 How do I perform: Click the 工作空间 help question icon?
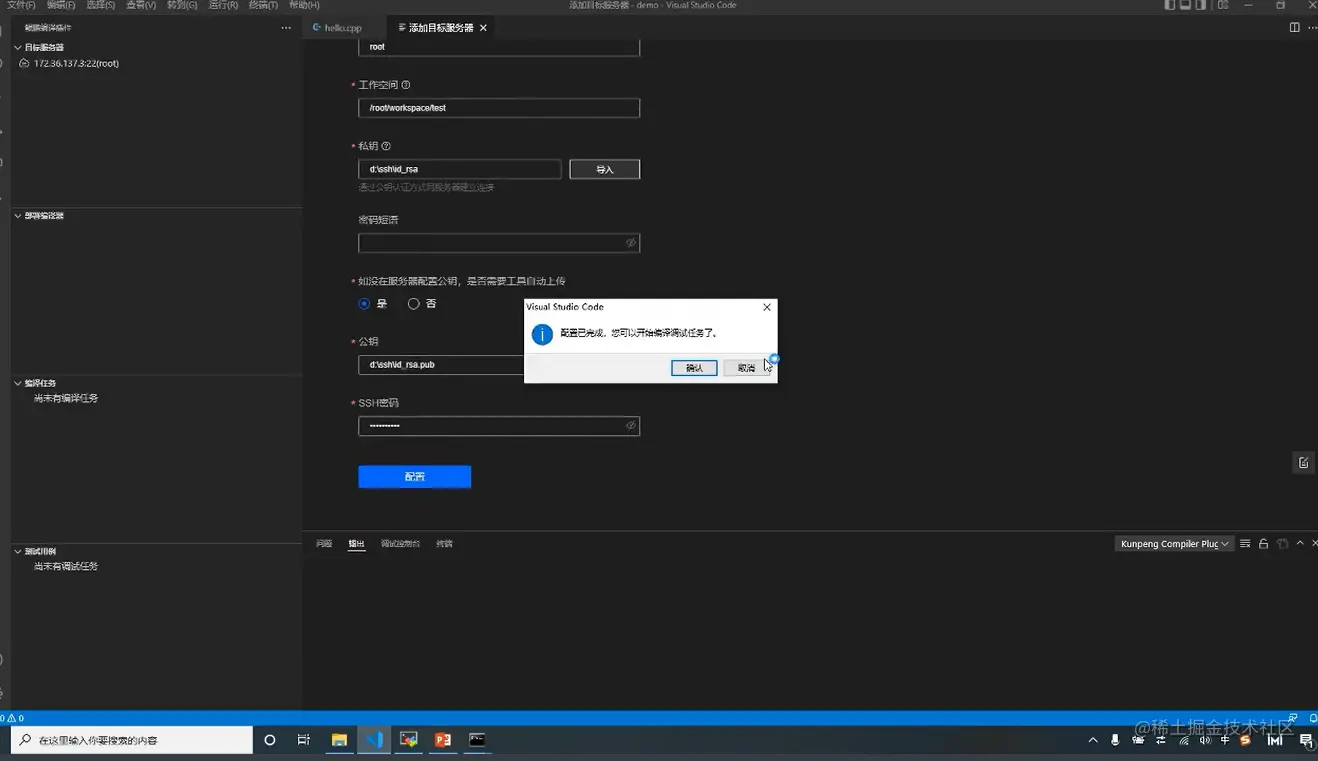tap(405, 85)
